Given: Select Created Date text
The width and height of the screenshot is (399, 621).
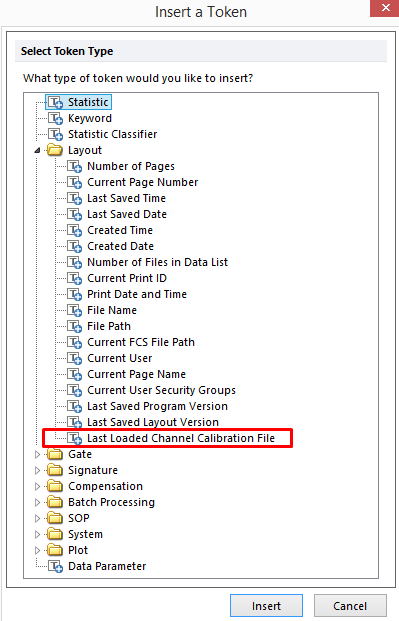Looking at the screenshot, I should 120,246.
